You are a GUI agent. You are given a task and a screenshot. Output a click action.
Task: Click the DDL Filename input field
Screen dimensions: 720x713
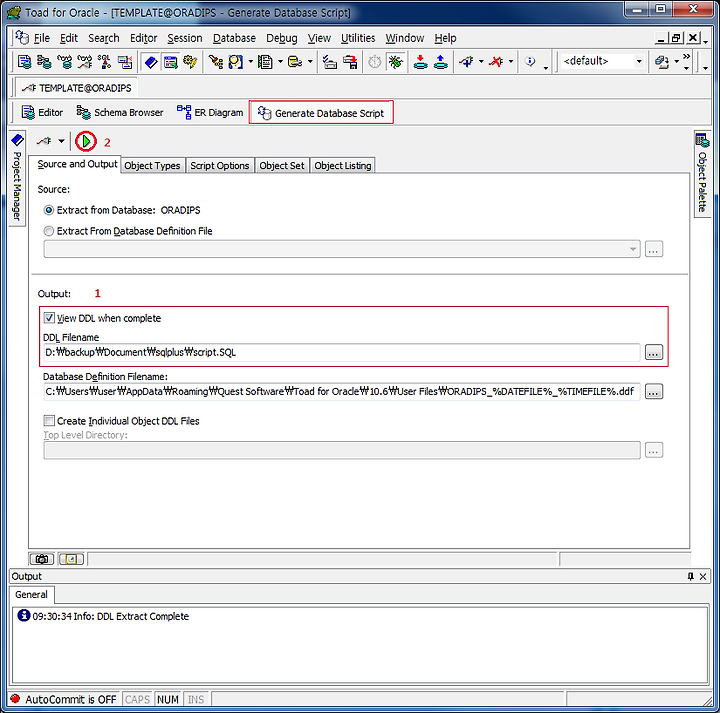342,352
